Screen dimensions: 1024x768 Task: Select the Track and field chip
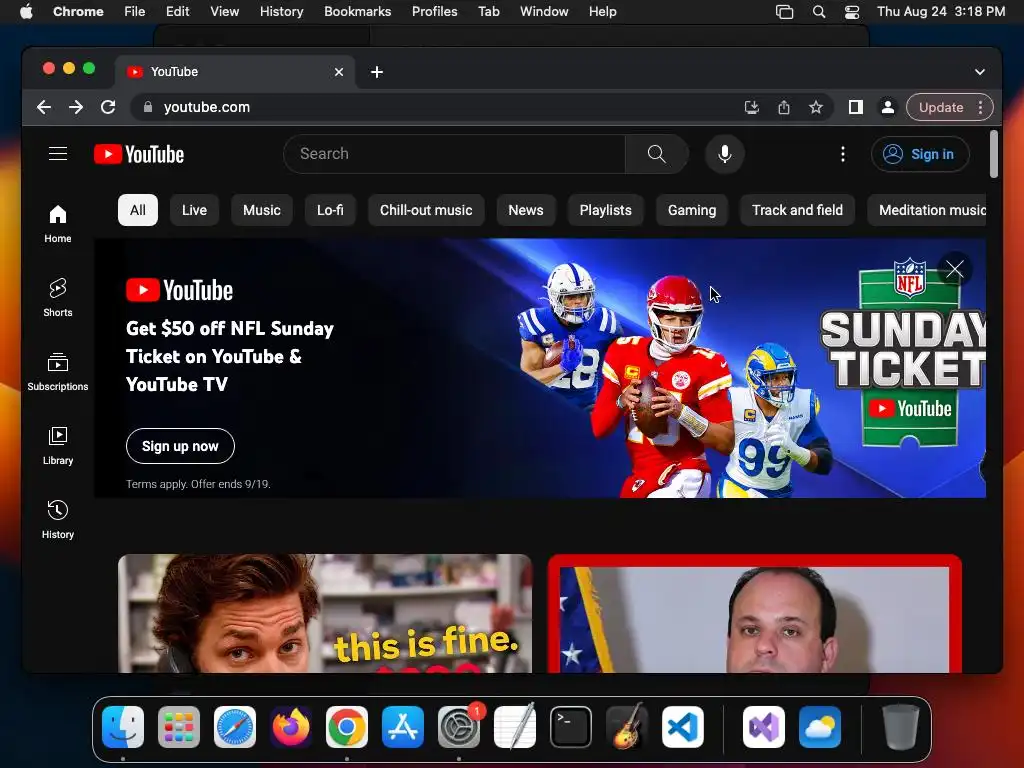click(797, 210)
